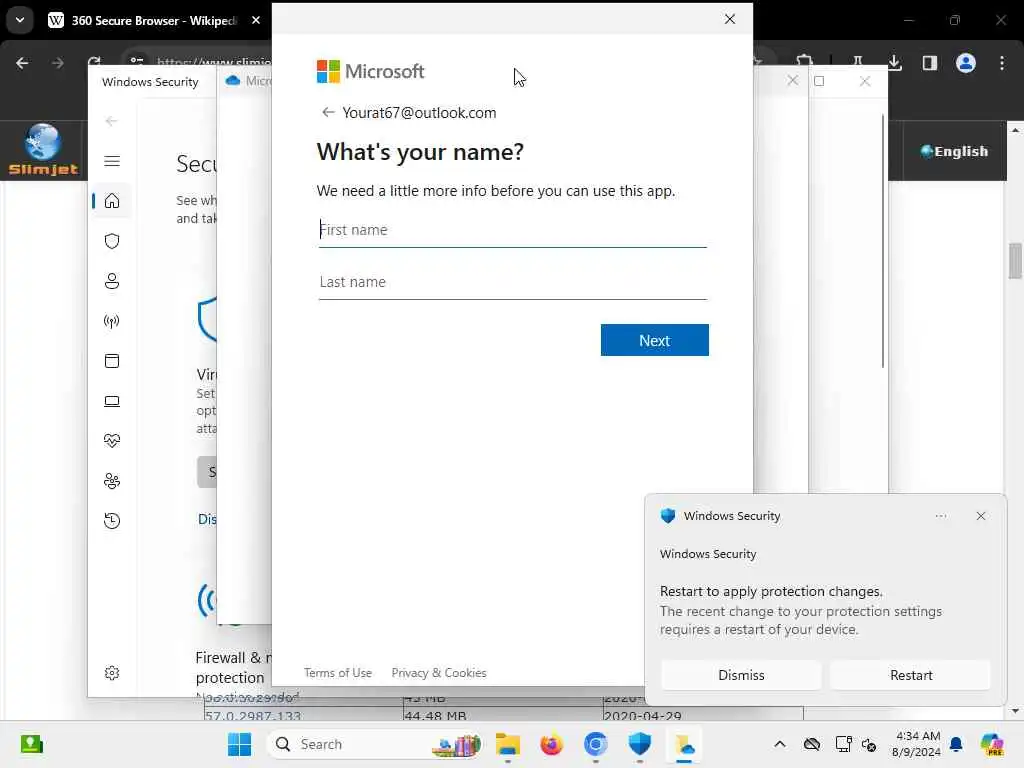Click the webpage vertical scrollbar thumb
This screenshot has width=1024, height=768.
(x=1015, y=261)
